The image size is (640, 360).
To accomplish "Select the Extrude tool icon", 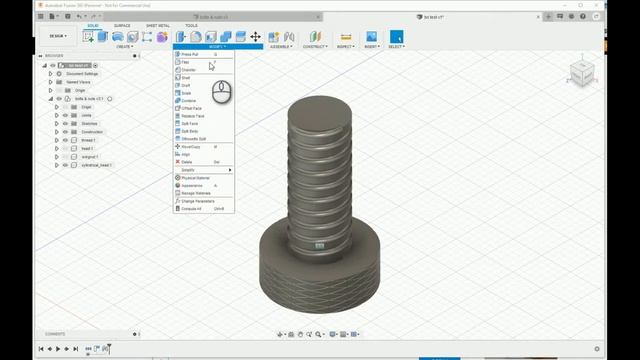I will (x=103, y=37).
